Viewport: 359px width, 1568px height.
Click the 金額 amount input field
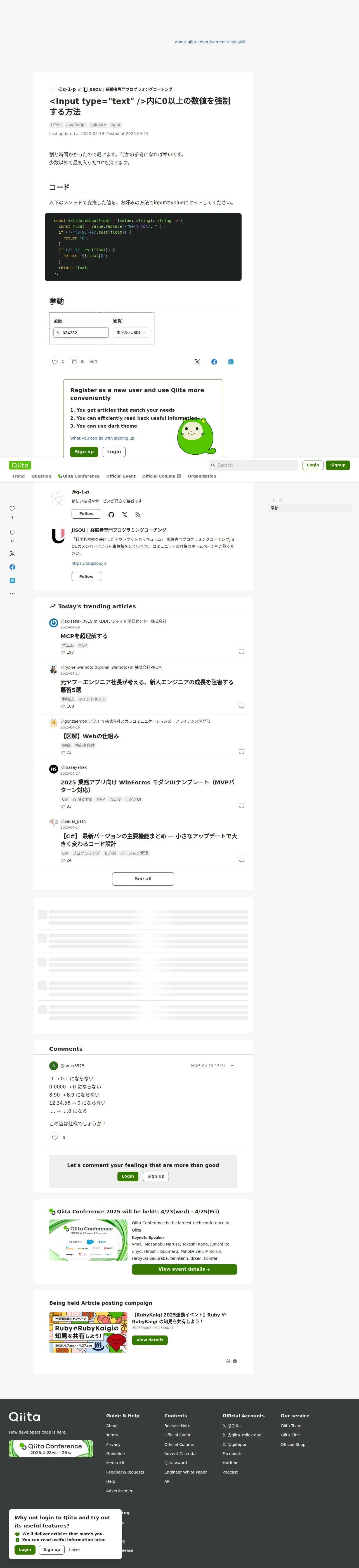(x=81, y=333)
